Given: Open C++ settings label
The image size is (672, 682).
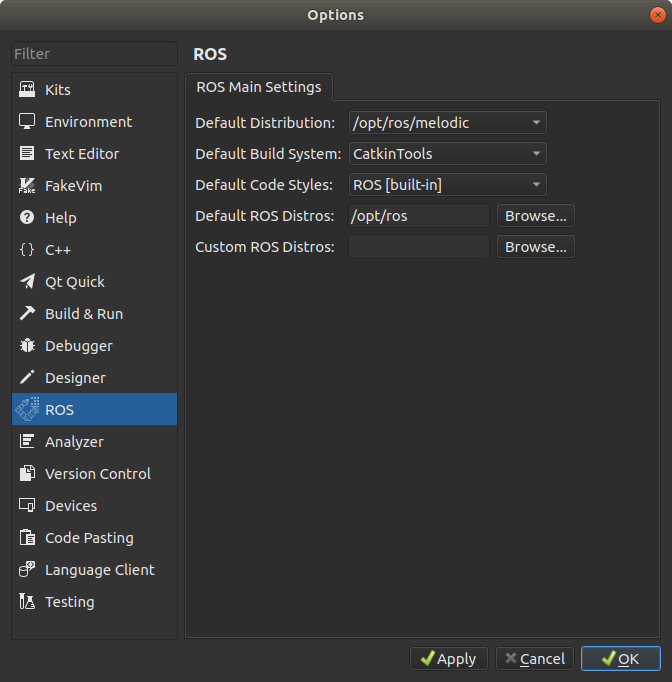Looking at the screenshot, I should (58, 250).
